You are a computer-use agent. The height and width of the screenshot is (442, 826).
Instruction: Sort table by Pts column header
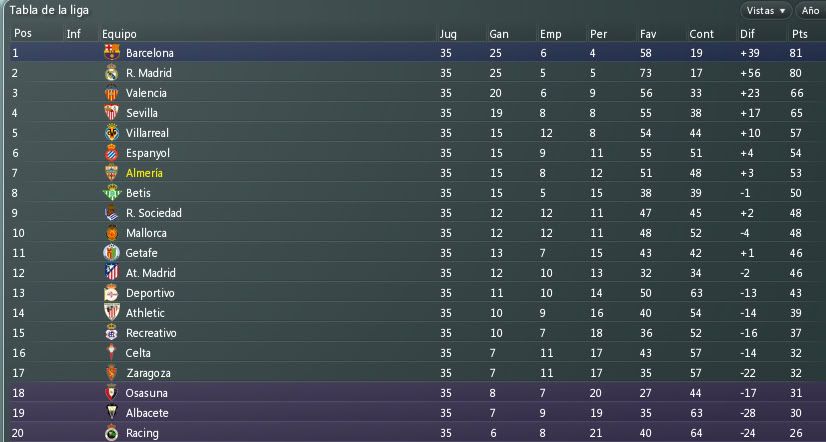(799, 34)
